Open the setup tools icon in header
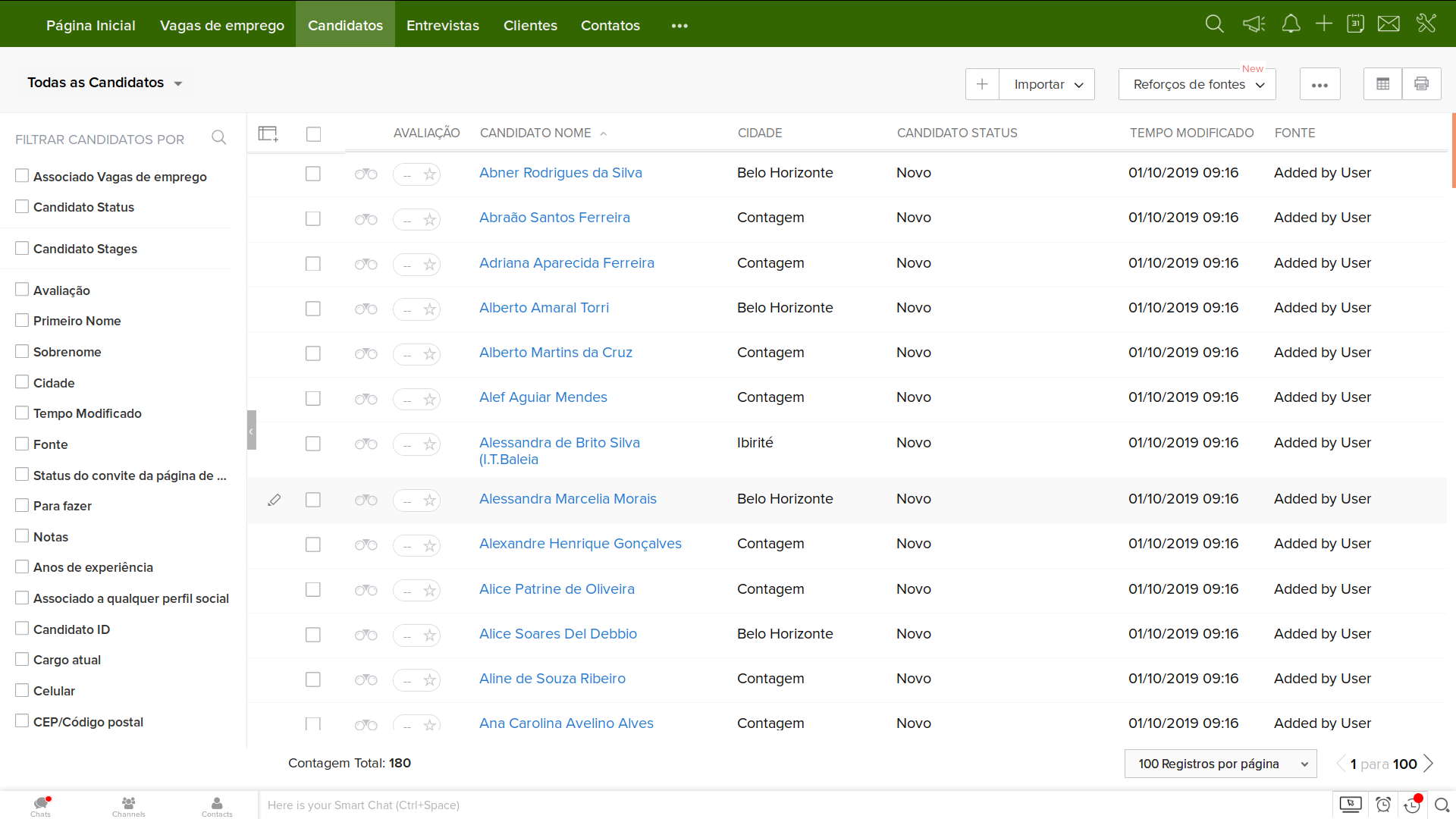 (x=1426, y=24)
